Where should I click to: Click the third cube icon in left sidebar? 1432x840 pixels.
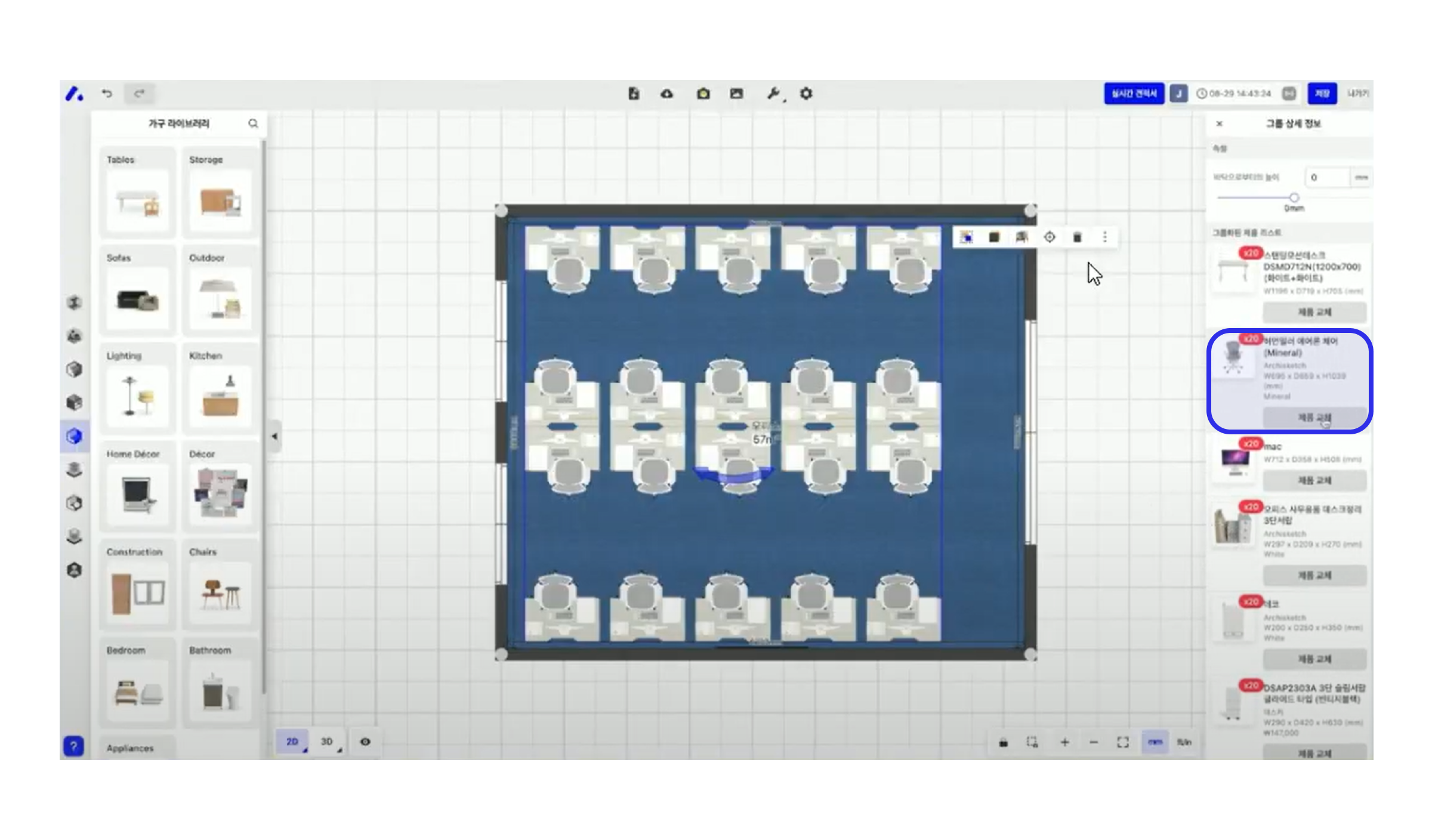point(74,369)
